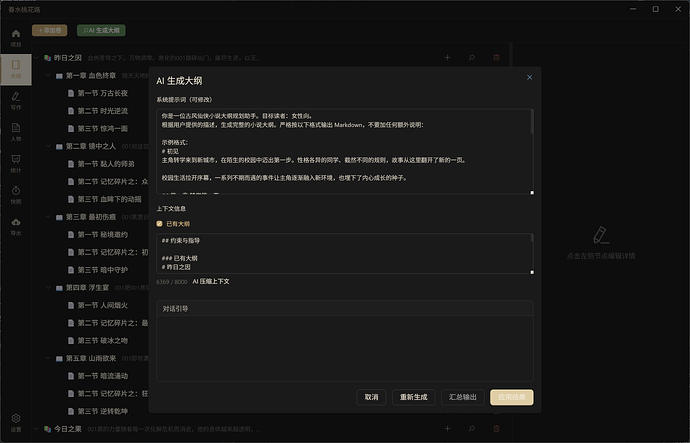Collapse 第一章 血色终章 chapter
Screen dimensions: 690x443
[x=48, y=75]
